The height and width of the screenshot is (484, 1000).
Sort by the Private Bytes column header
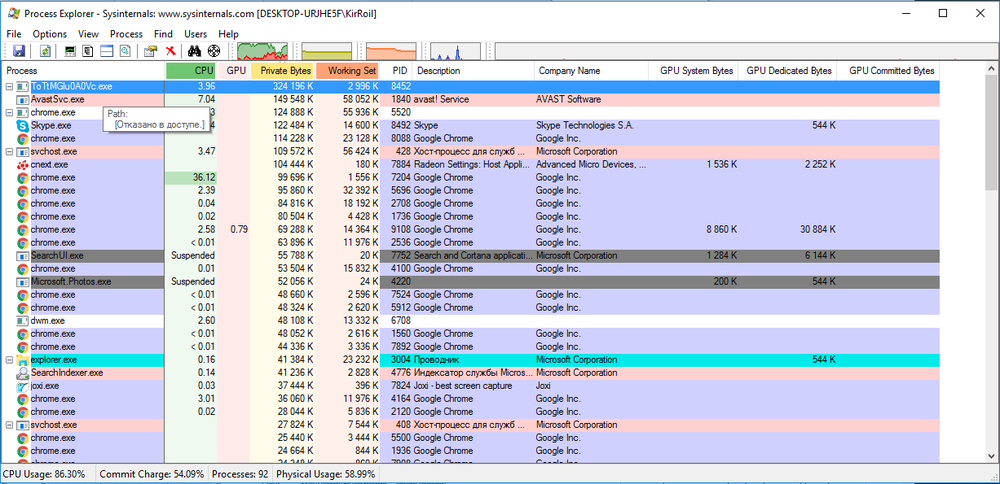283,71
